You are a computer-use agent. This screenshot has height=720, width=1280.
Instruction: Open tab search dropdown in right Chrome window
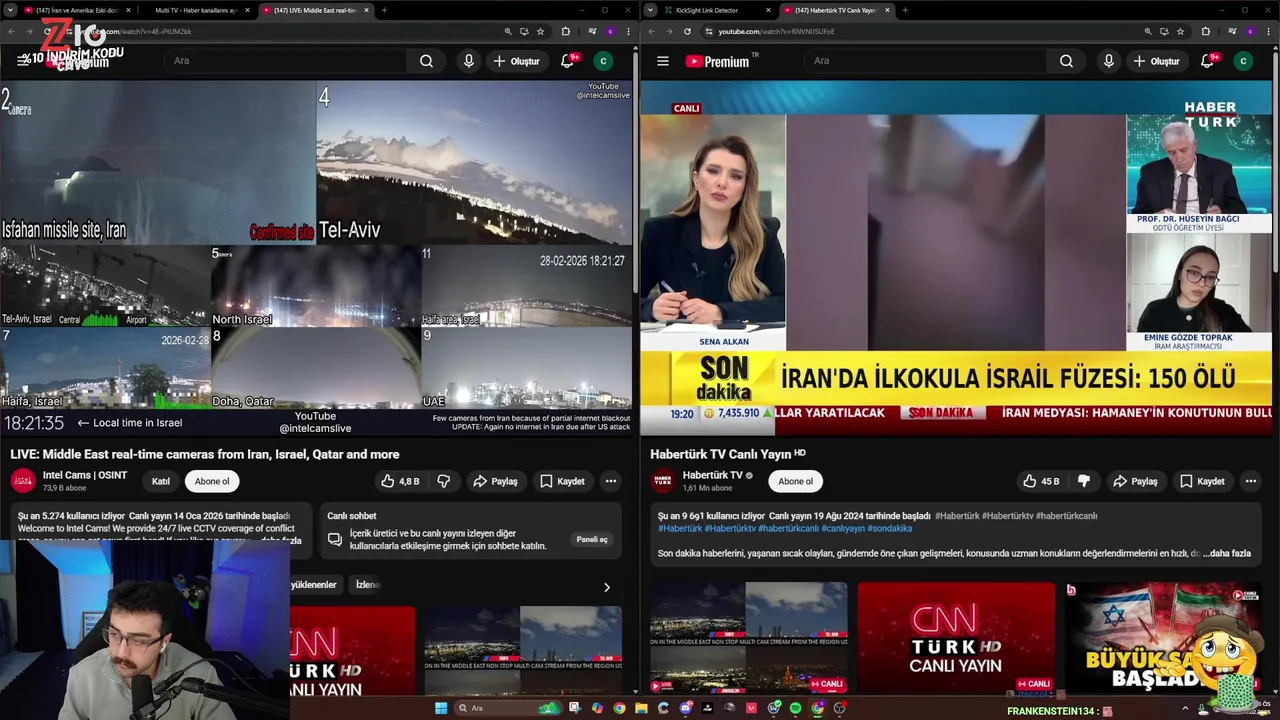pyautogui.click(x=651, y=10)
